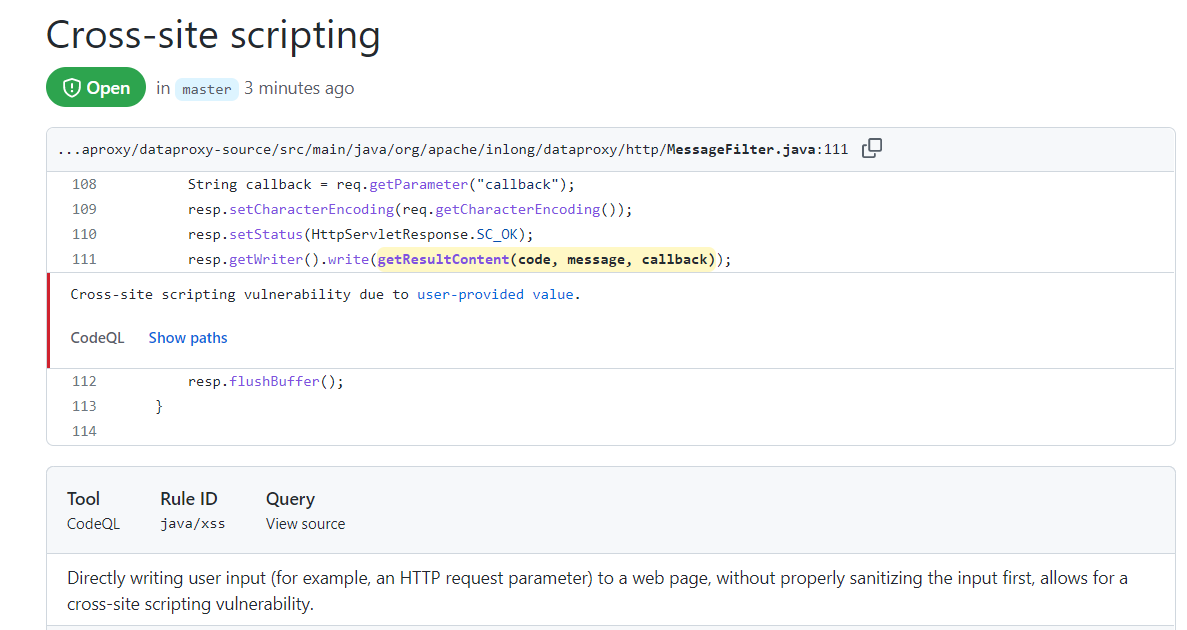Screen dimensions: 1187x630
Task: Click the 3 minutes ago timestamp
Action: click(x=299, y=89)
